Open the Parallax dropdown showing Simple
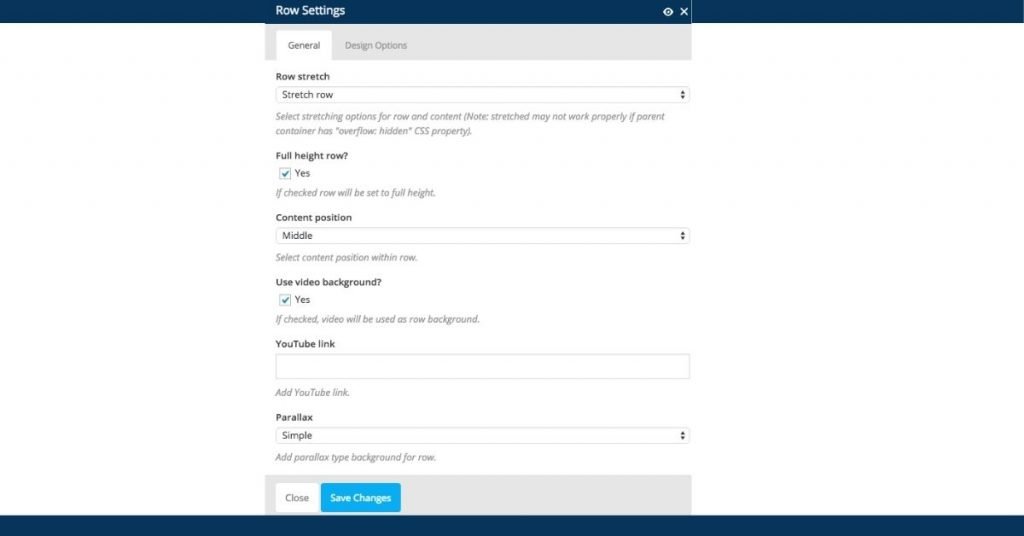Image resolution: width=1024 pixels, height=536 pixels. point(482,435)
